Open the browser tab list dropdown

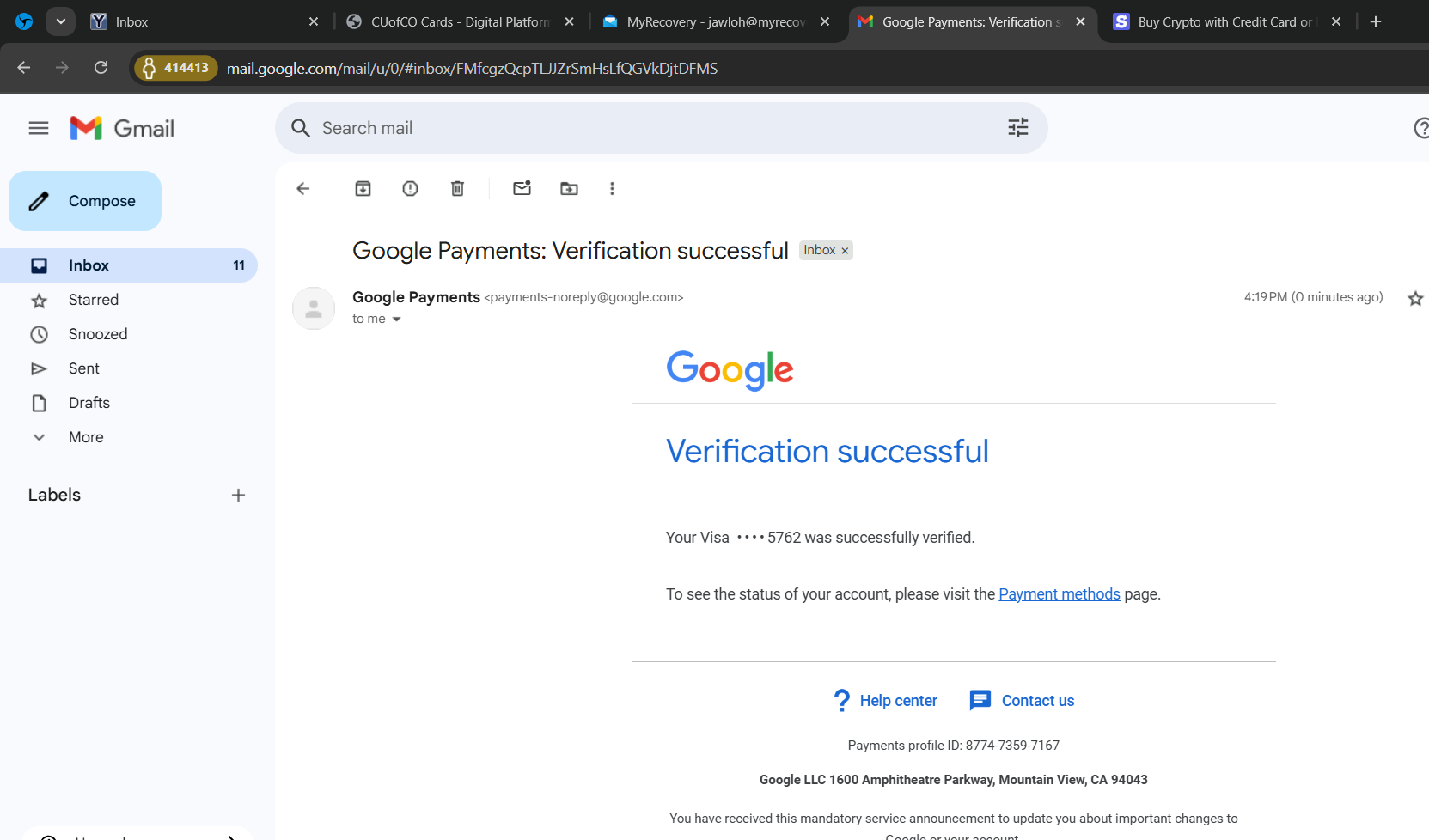[x=60, y=21]
